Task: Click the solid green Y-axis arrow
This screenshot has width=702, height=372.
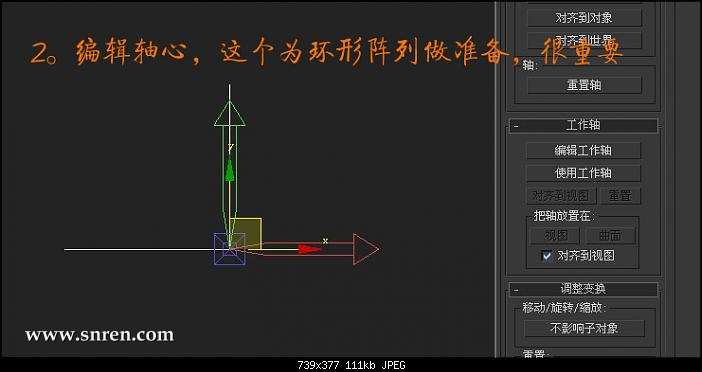Action: [230, 171]
